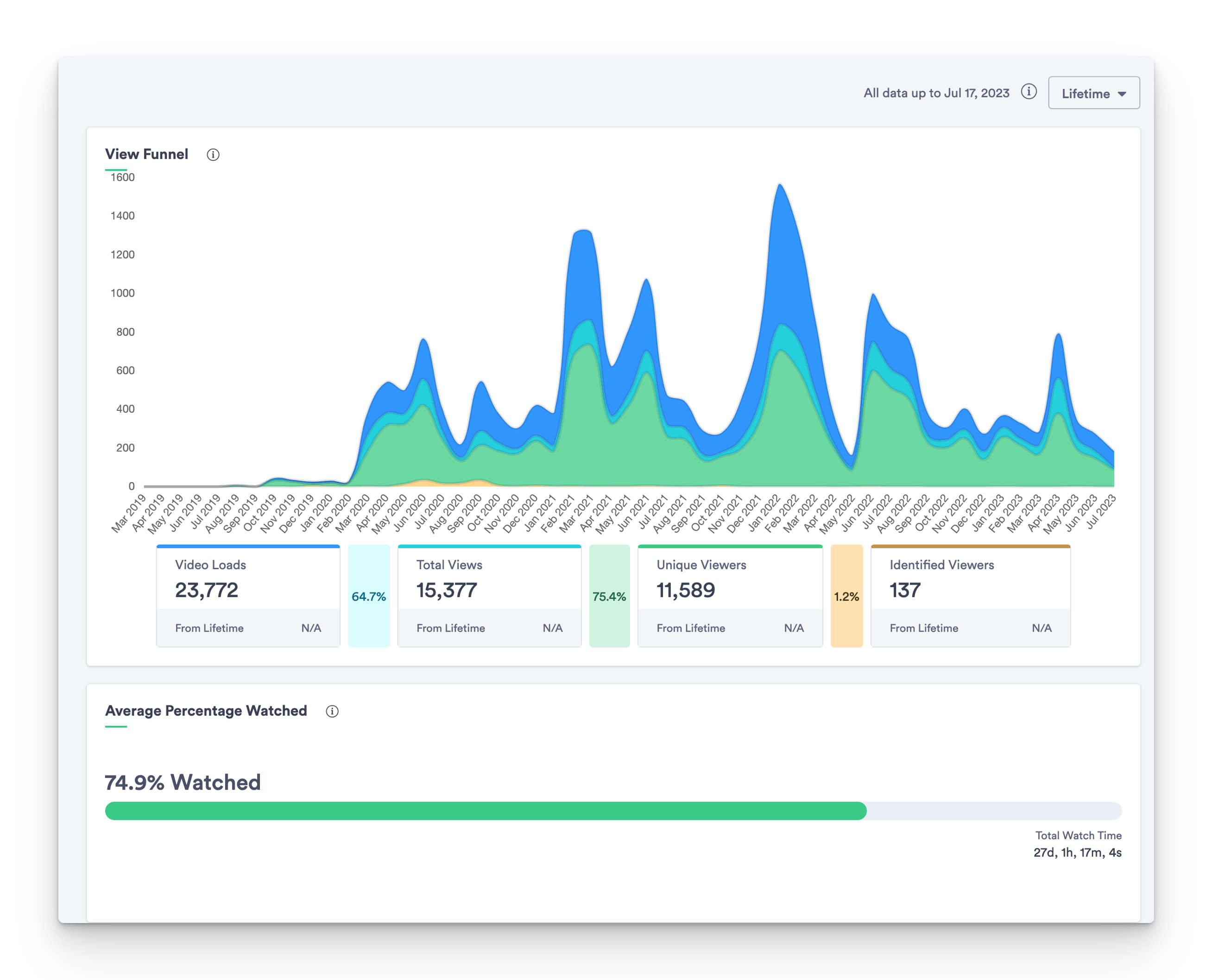Screen dimensions: 1212x980
Task: Click the 74.9% Watched text
Action: point(183,782)
